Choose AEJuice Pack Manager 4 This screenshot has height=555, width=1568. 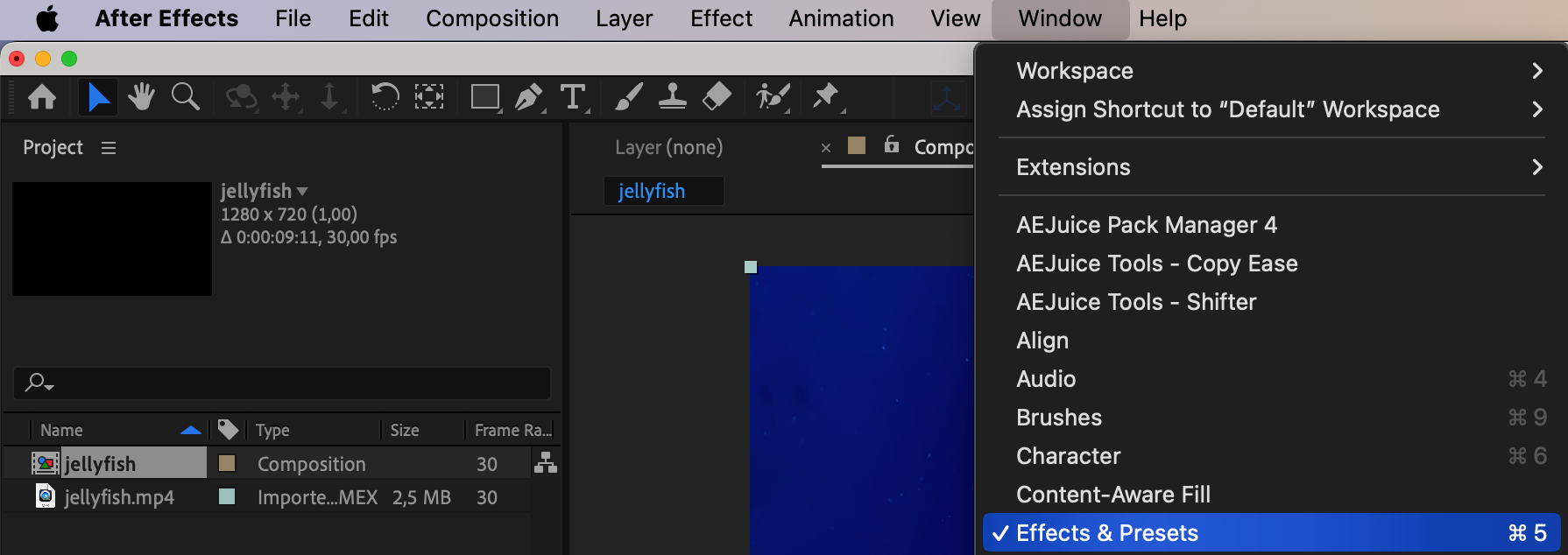1271,225
